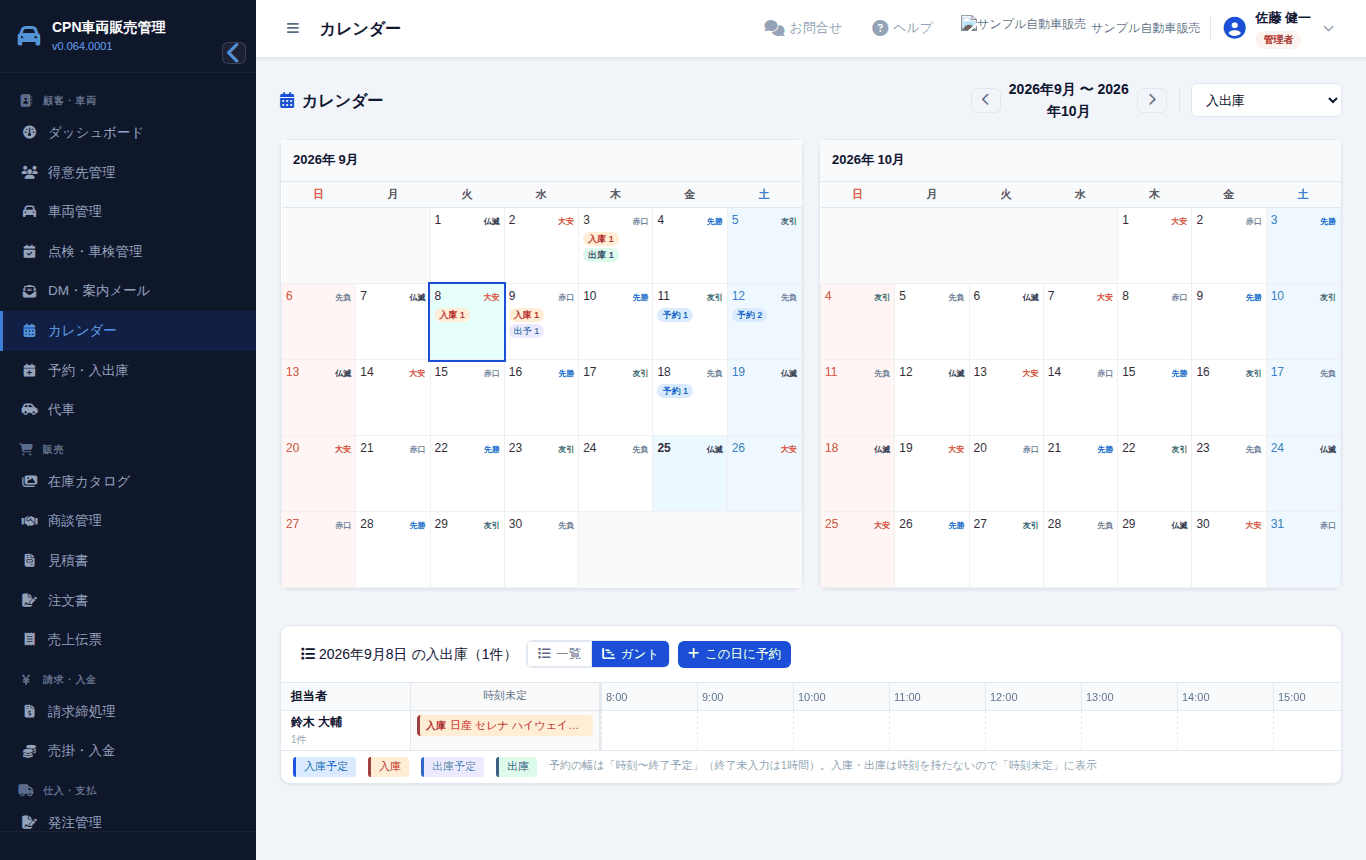Select DM・案内メール in the sidebar
The image size is (1366, 860).
click(x=128, y=291)
